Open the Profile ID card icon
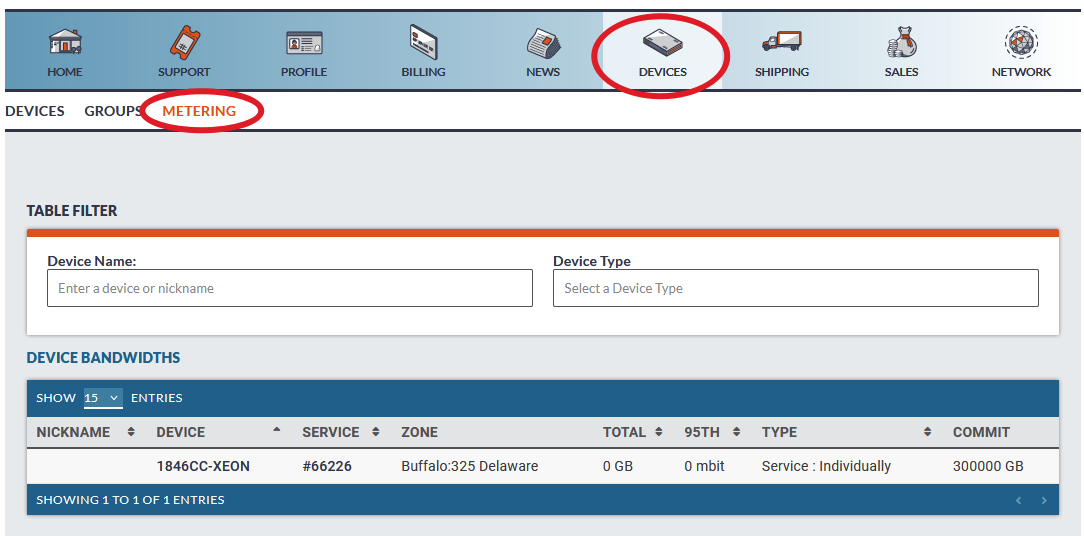Viewport: 1084px width, 536px height. click(x=304, y=43)
